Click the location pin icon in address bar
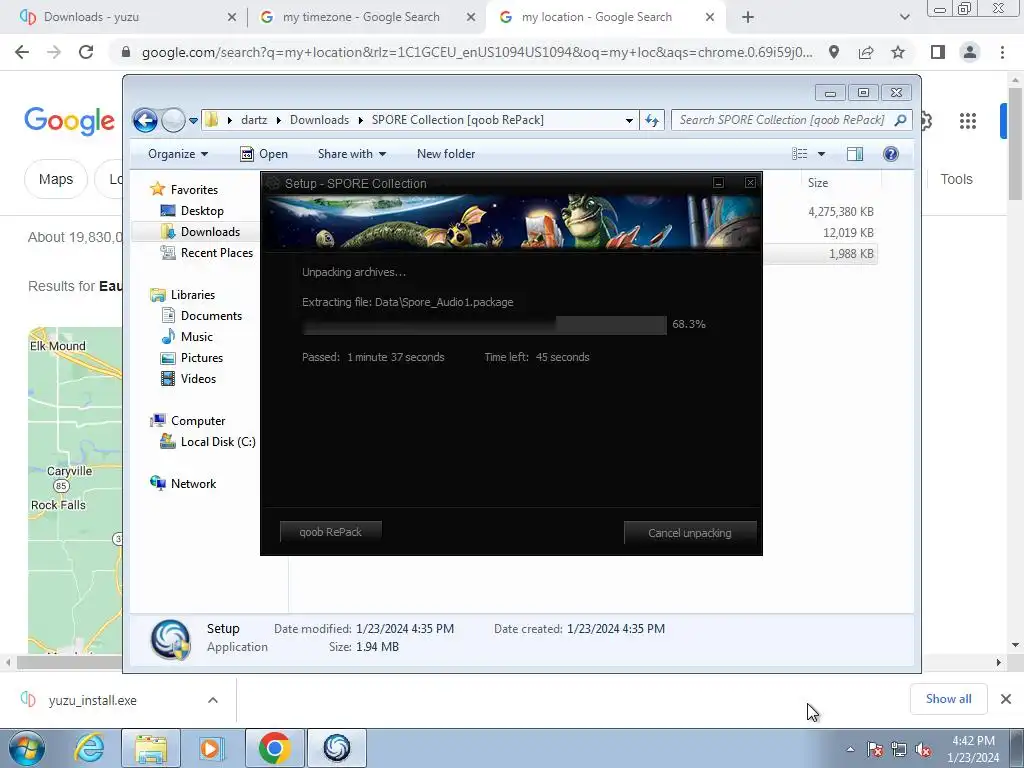1024x768 pixels. click(x=834, y=52)
